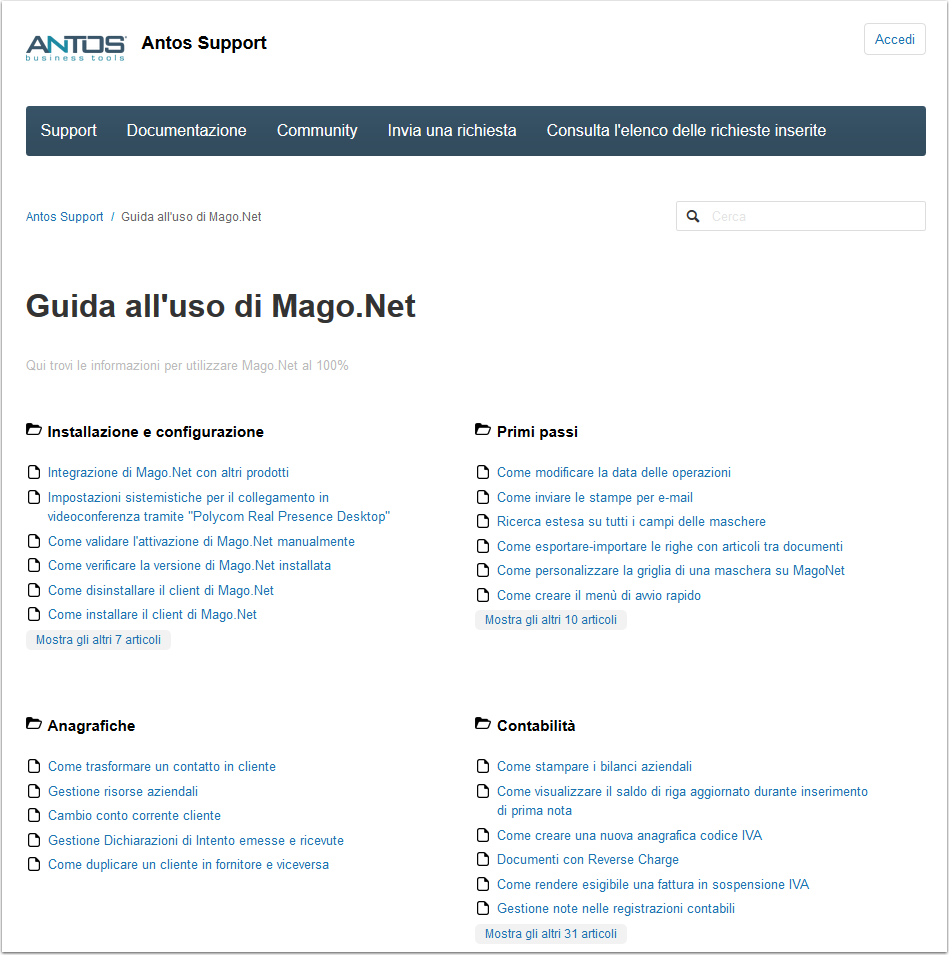The width and height of the screenshot is (949, 955).
Task: Click document icon next to Come inviare le stampe
Action: click(483, 497)
